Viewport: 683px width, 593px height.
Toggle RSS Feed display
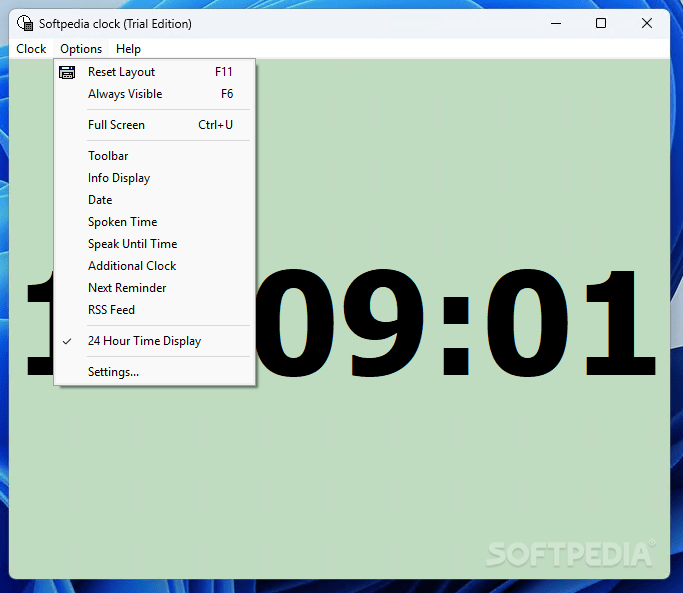pyautogui.click(x=155, y=310)
